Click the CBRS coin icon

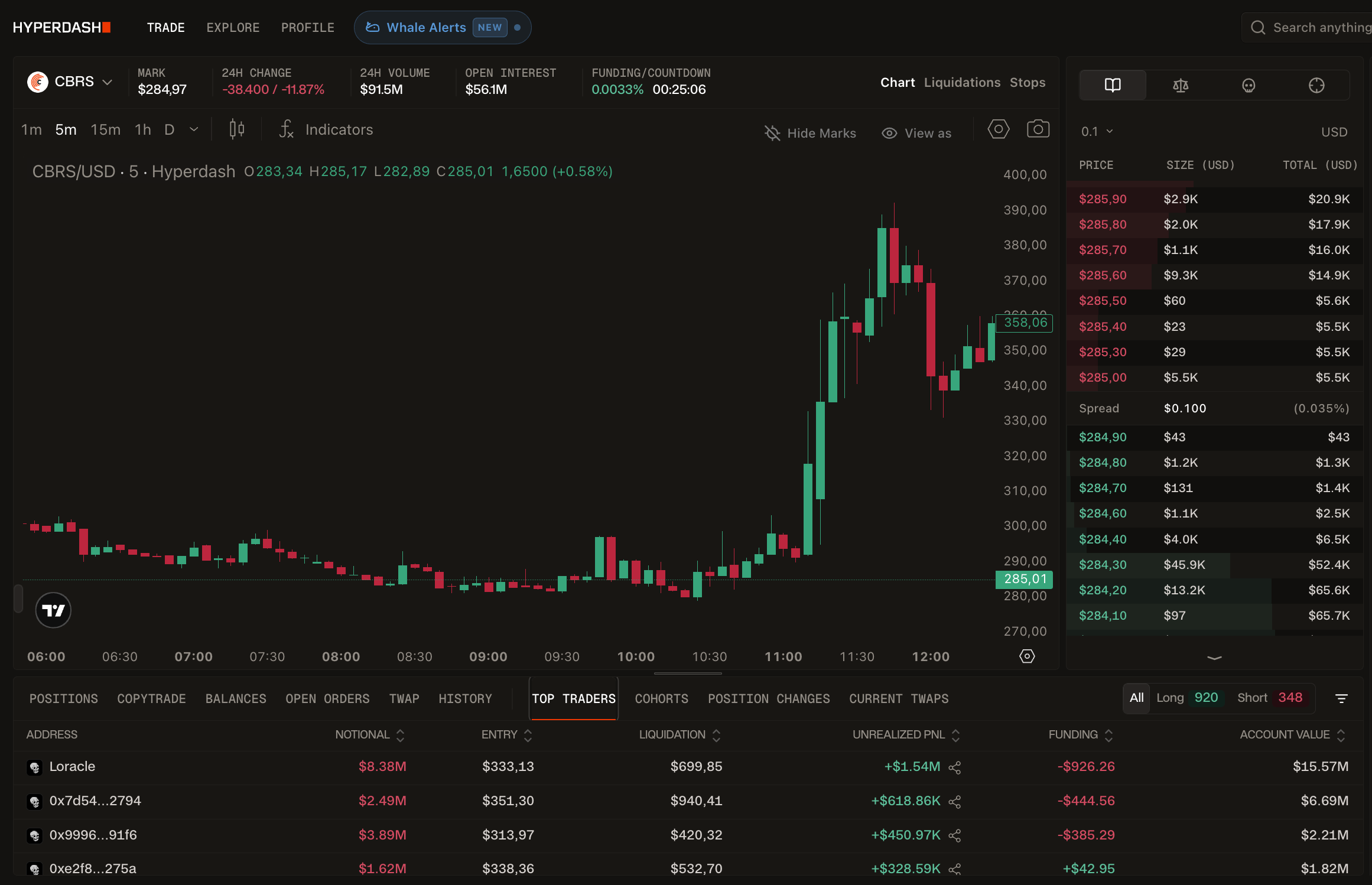coord(38,82)
